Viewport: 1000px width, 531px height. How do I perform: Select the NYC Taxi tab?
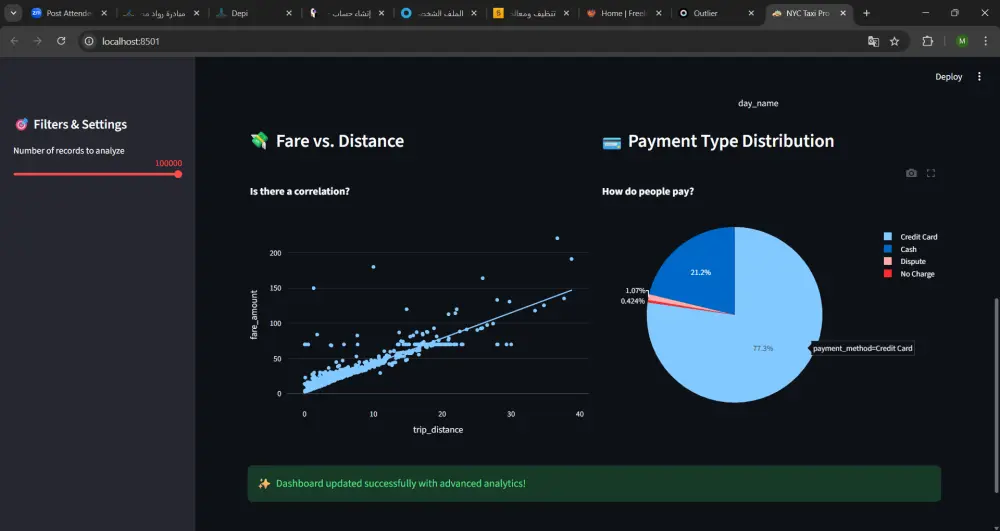tap(808, 13)
